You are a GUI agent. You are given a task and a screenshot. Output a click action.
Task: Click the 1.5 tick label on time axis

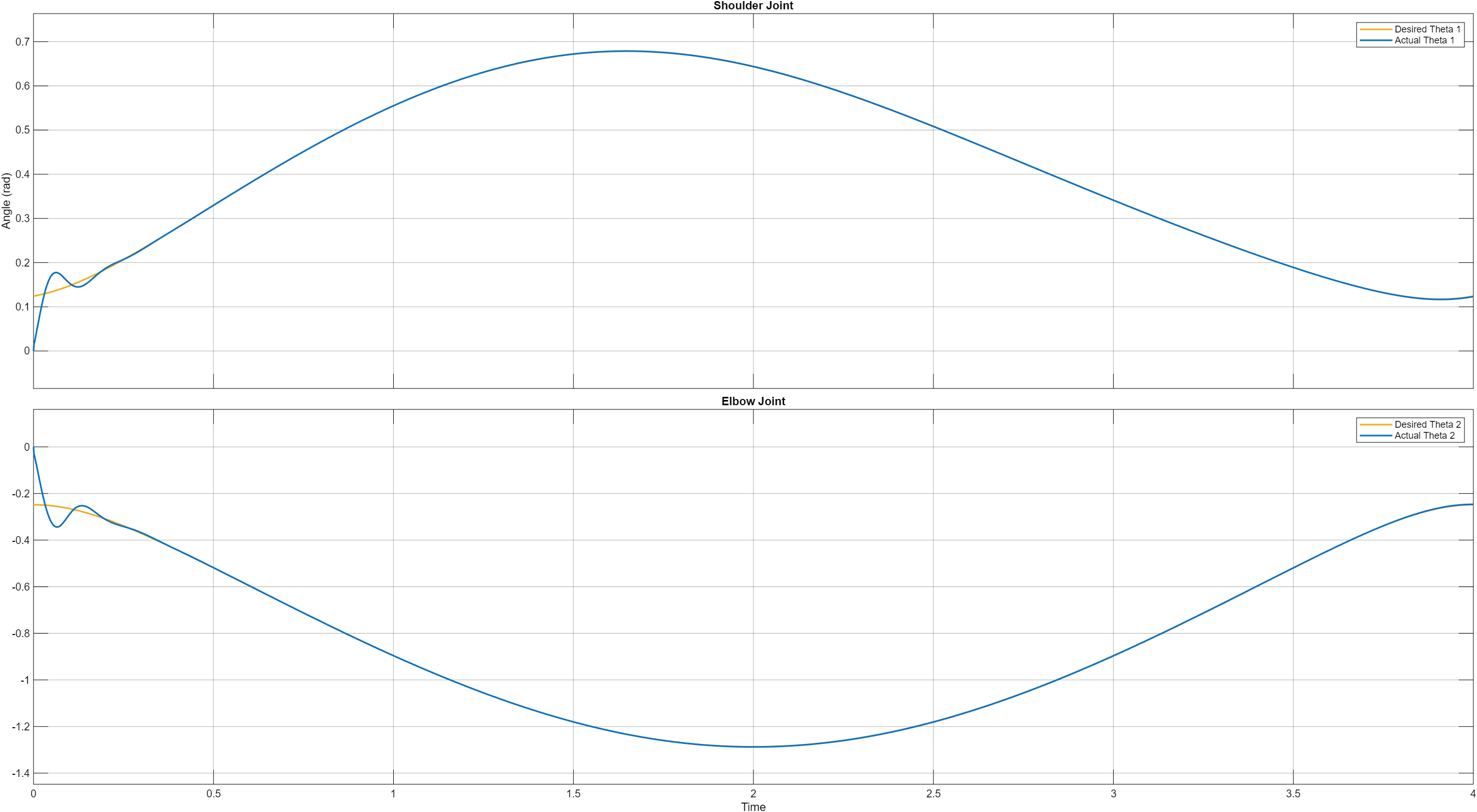573,794
